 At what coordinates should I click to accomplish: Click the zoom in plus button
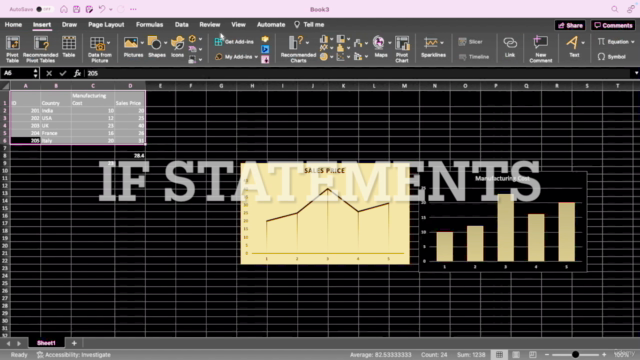[x=604, y=355]
